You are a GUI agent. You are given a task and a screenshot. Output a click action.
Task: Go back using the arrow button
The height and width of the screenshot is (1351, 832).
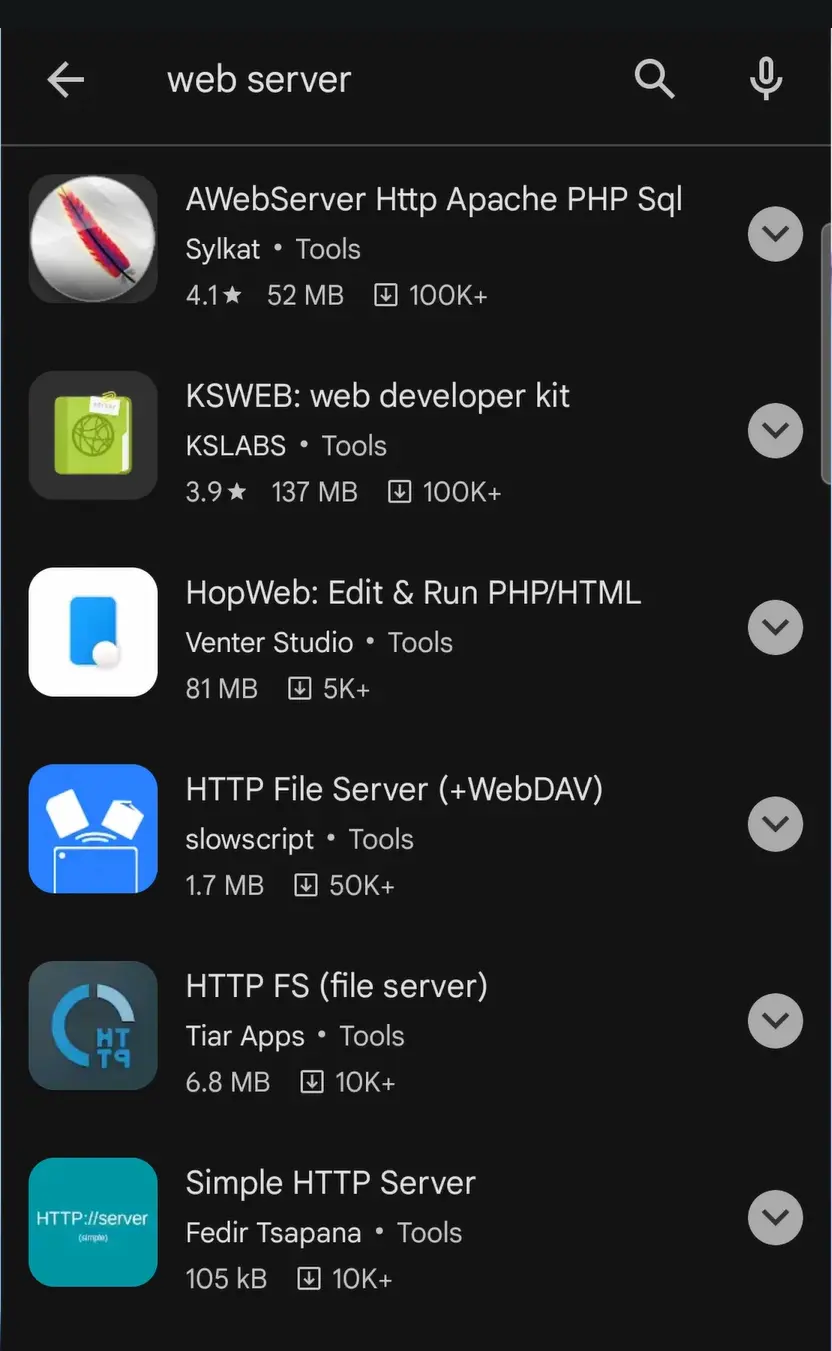66,79
